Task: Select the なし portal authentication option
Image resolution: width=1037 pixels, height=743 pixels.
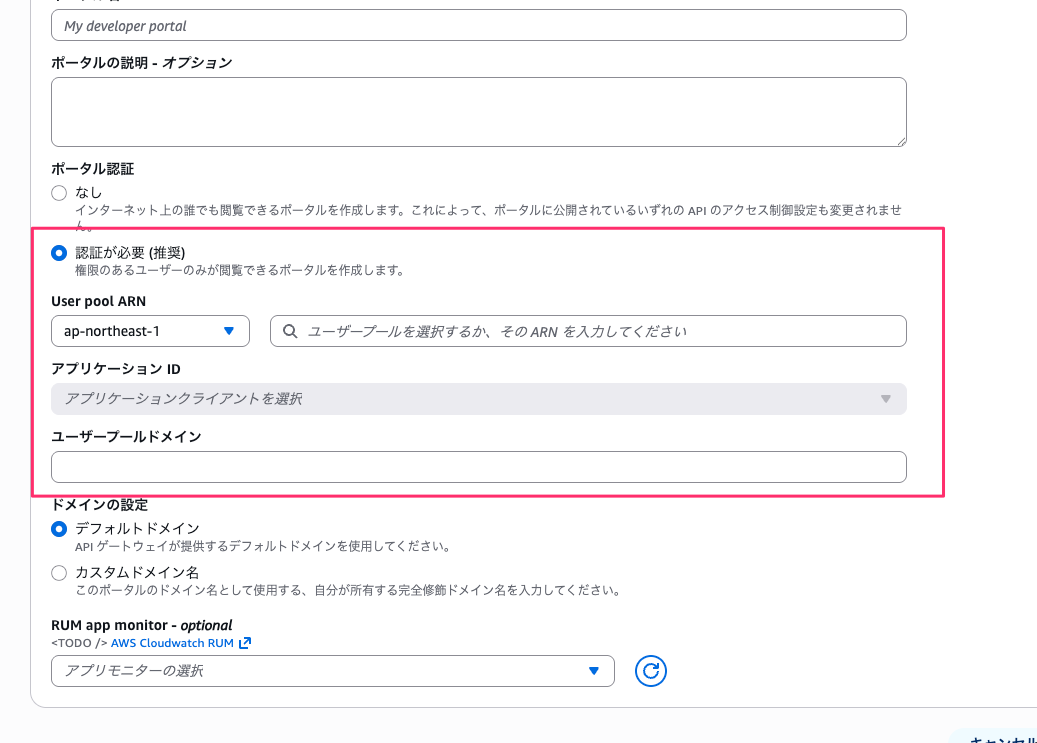Action: tap(59, 192)
